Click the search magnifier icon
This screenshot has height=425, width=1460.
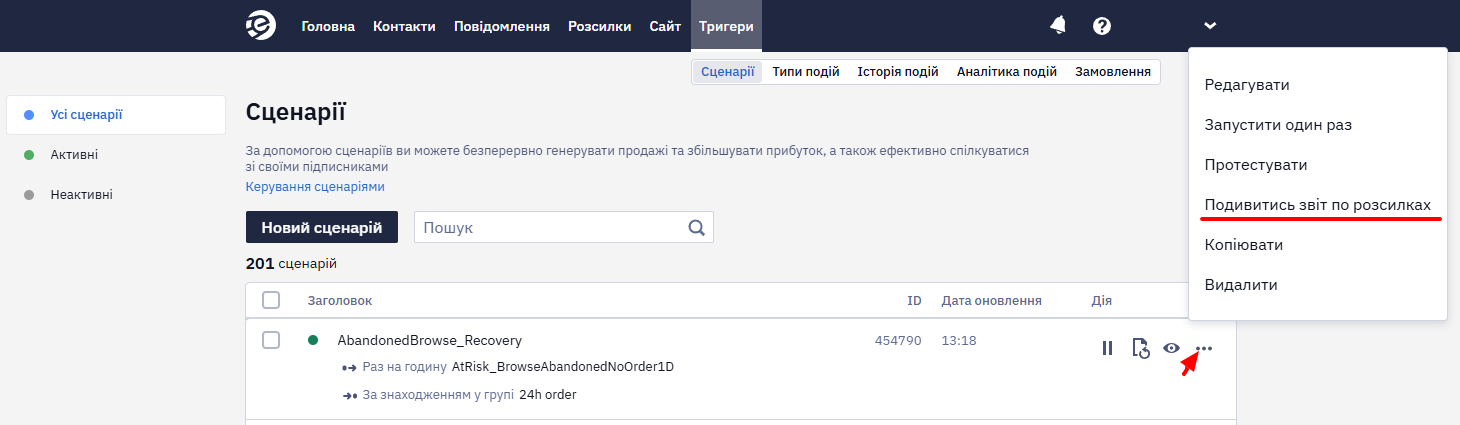click(x=697, y=227)
